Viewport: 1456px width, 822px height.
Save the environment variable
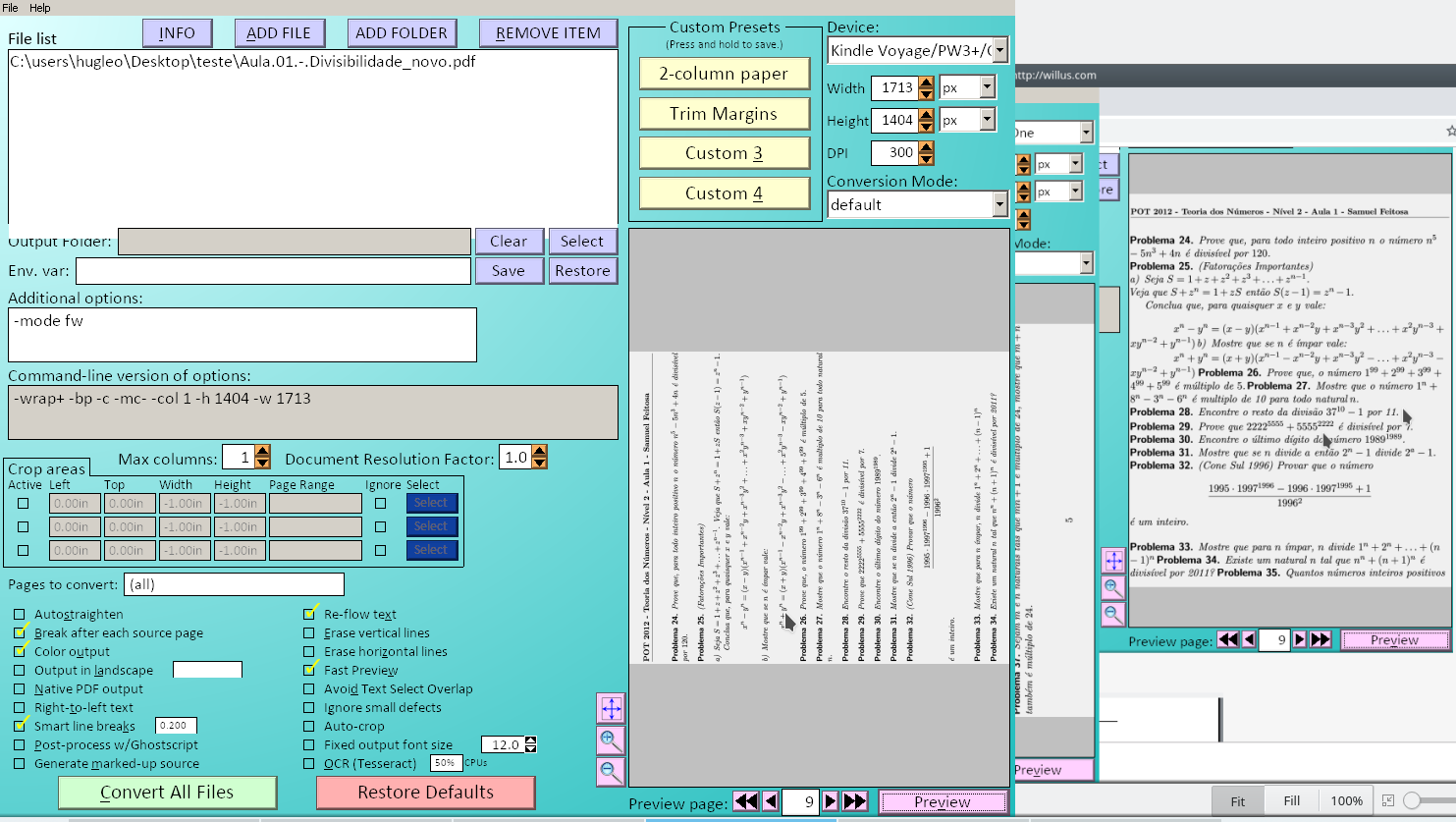coord(509,271)
